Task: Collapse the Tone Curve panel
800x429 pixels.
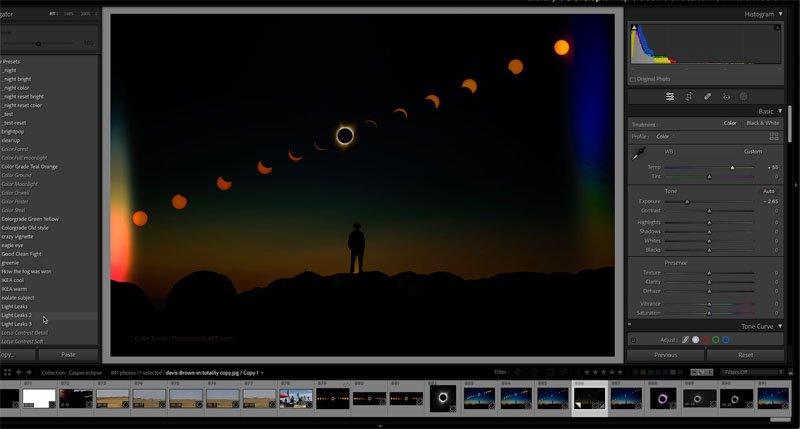Action: (x=780, y=326)
